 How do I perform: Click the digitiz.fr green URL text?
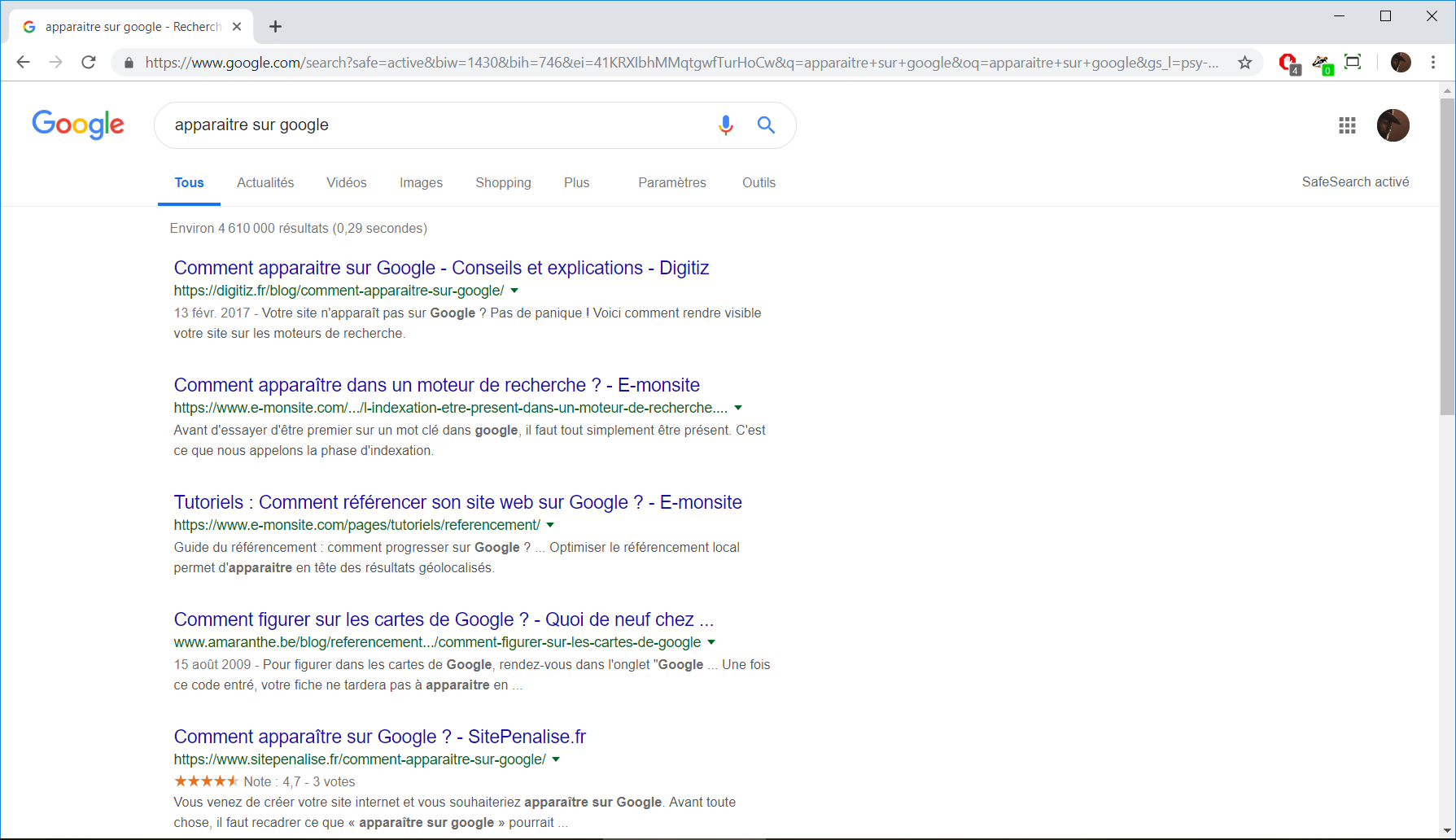tap(339, 291)
